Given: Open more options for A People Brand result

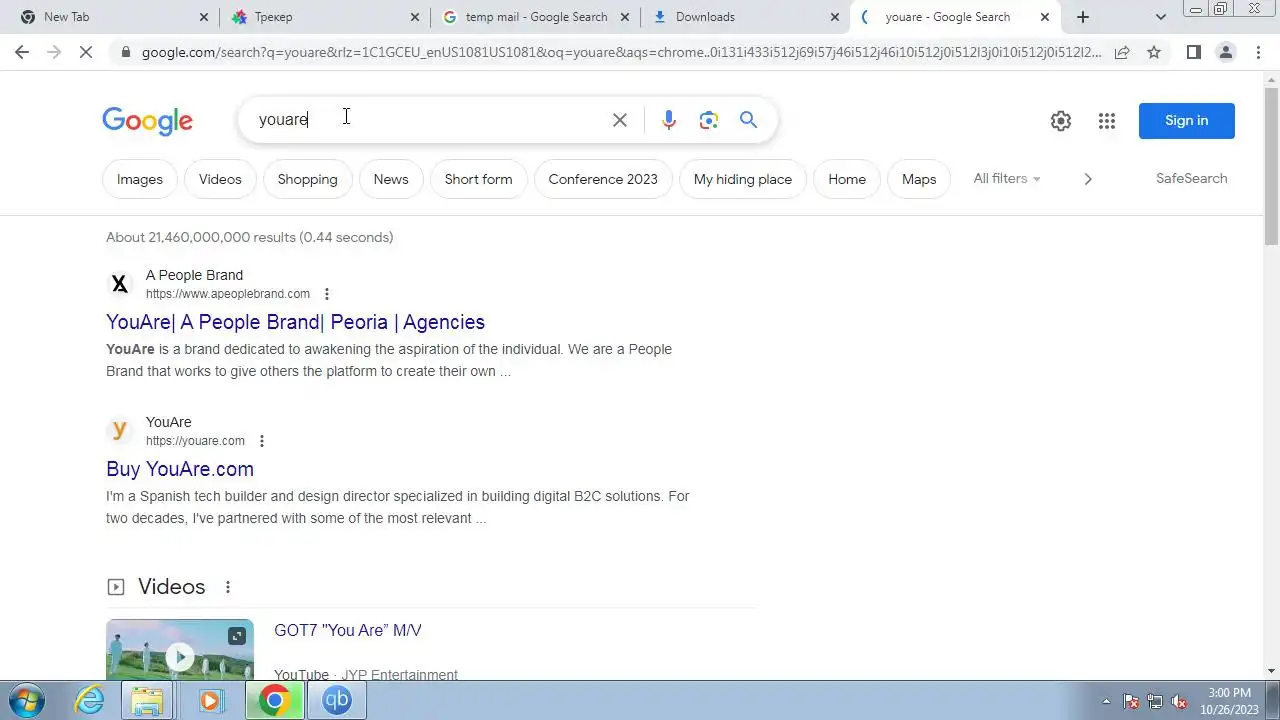Looking at the screenshot, I should (326, 294).
